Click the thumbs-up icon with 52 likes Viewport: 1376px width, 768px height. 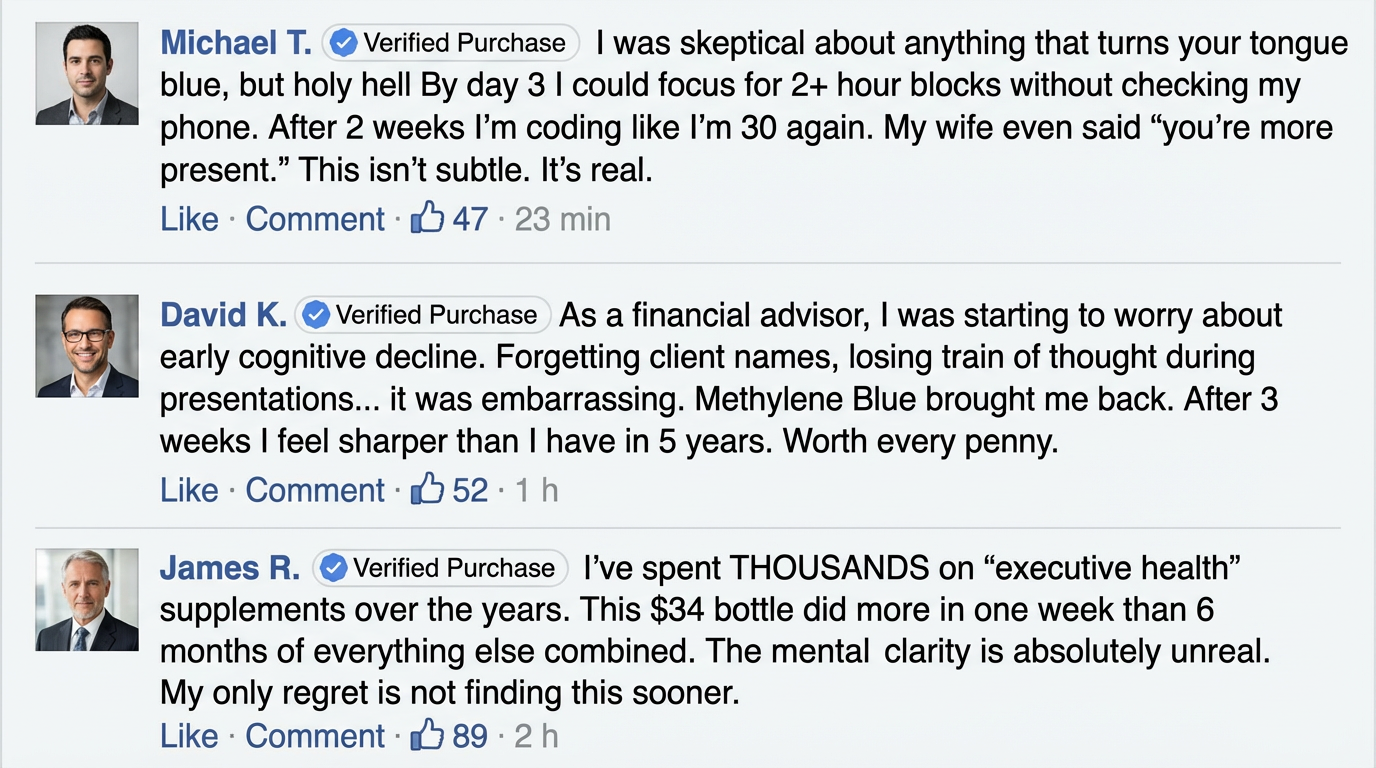427,489
